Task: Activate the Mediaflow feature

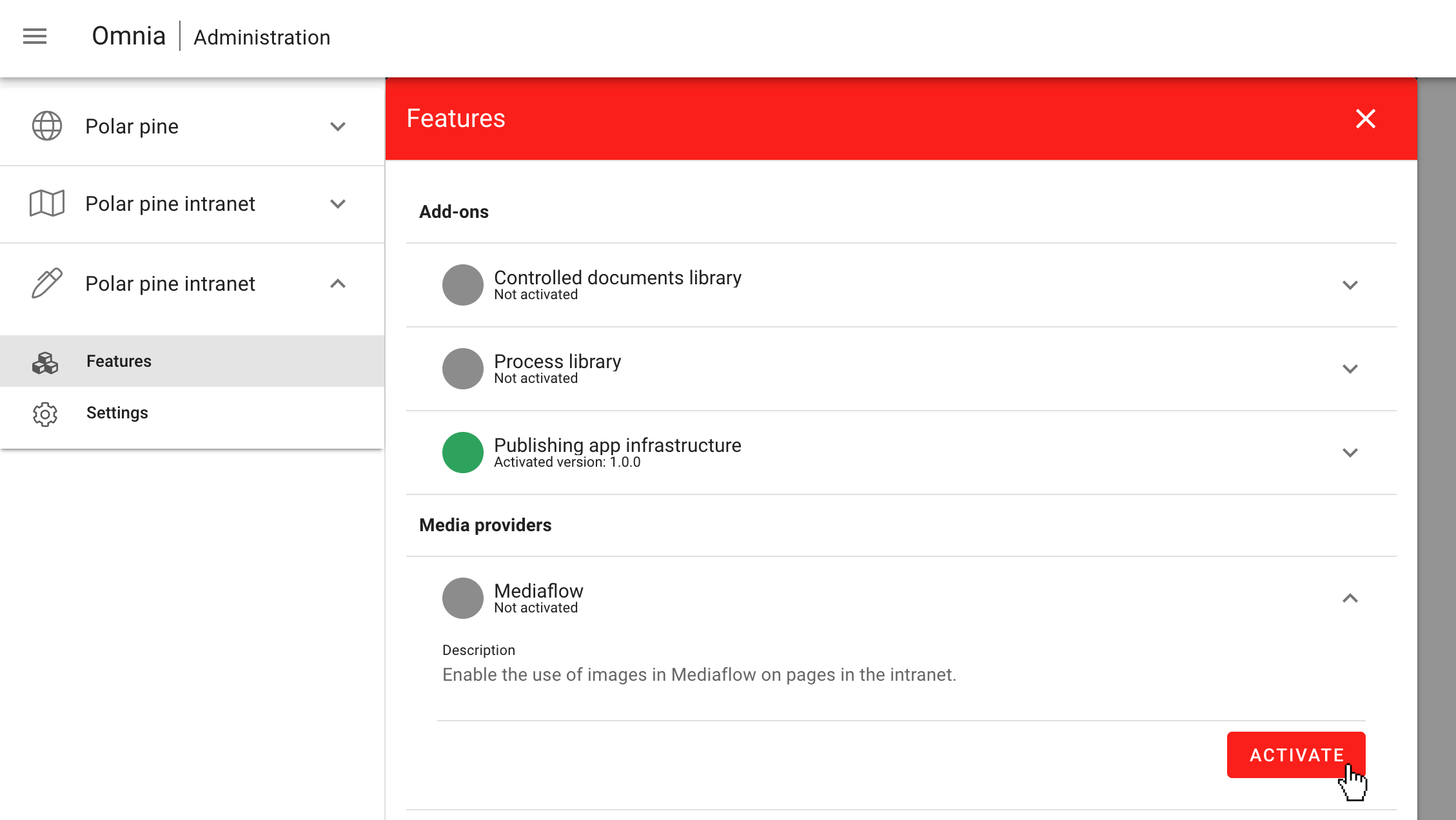Action: [x=1296, y=755]
